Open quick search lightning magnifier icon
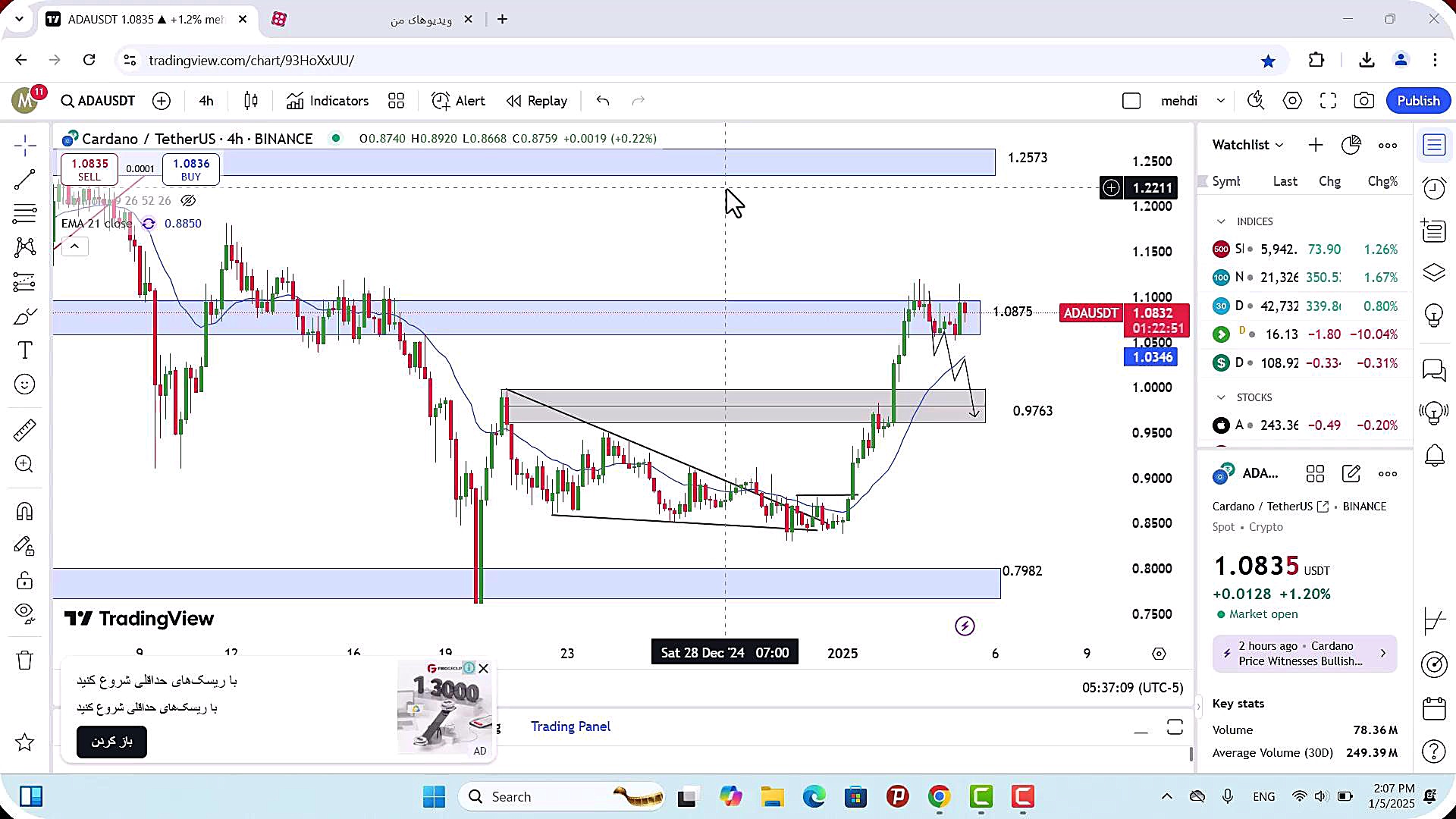 [x=1256, y=101]
